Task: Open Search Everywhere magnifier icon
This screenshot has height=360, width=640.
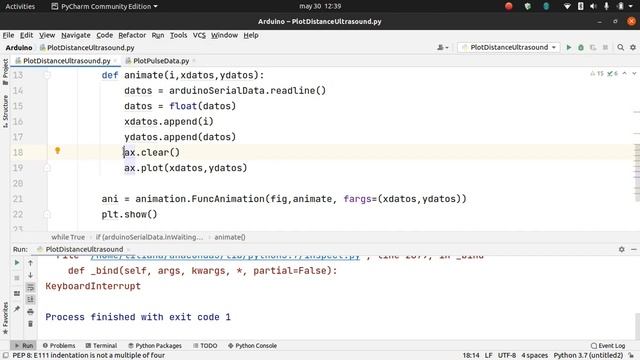Action: click(620, 47)
